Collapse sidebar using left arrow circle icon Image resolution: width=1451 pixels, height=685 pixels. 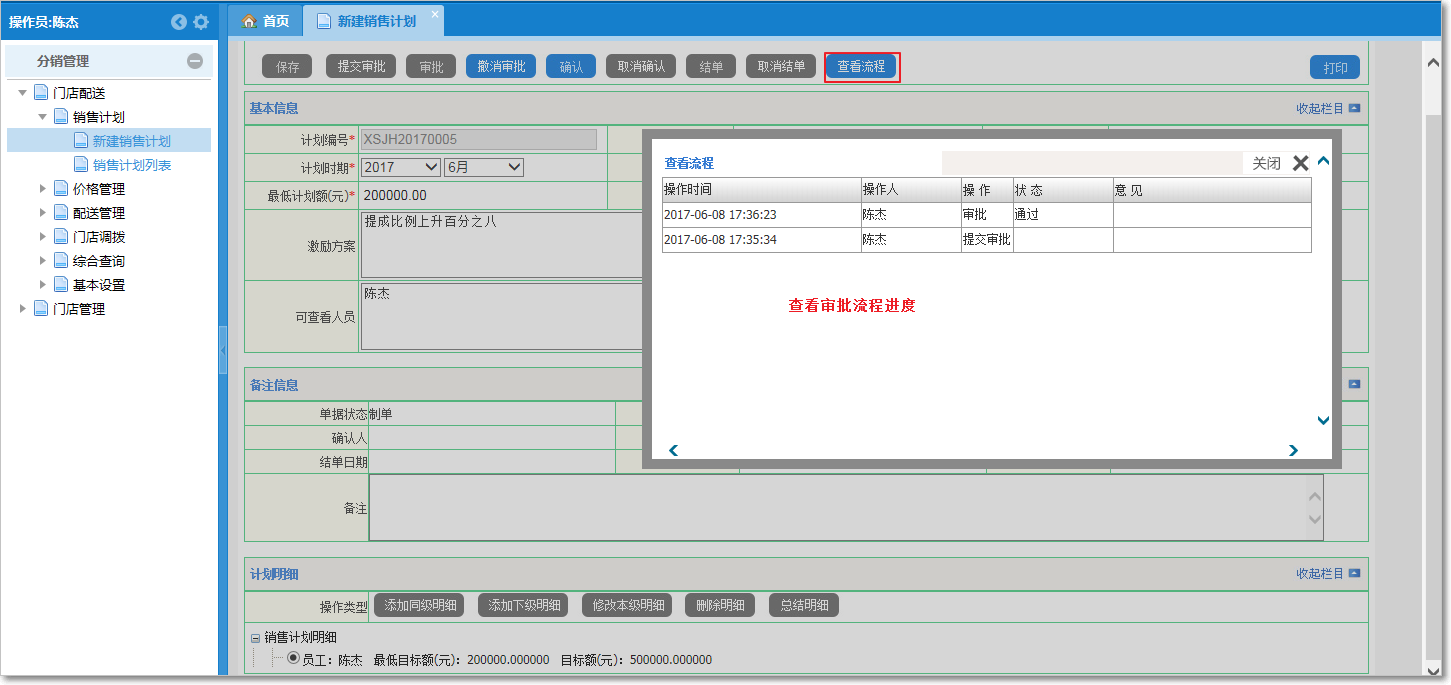(x=179, y=22)
